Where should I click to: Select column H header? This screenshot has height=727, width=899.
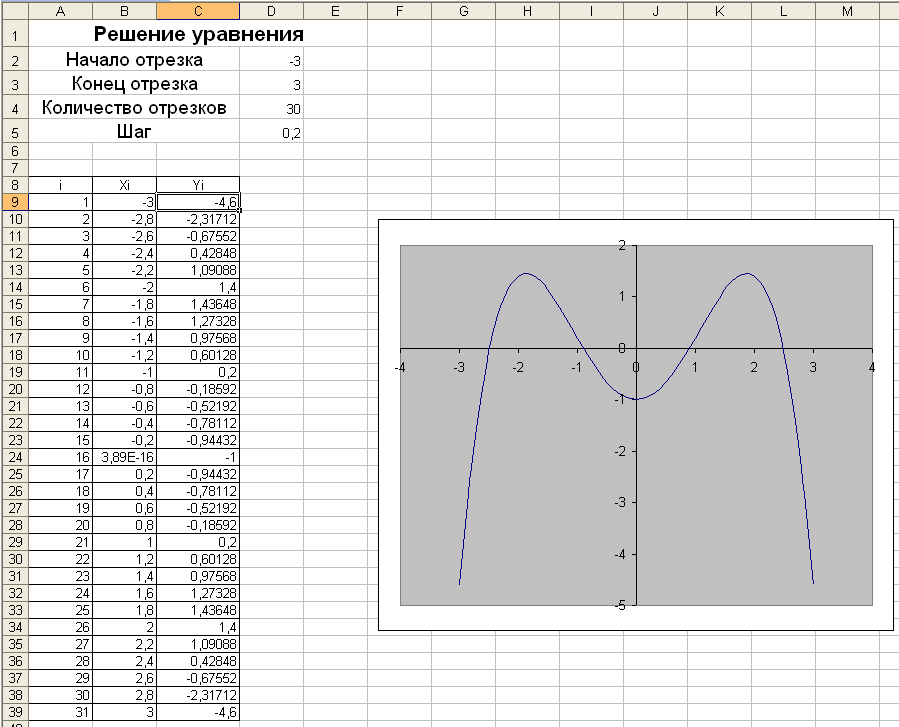click(x=527, y=11)
